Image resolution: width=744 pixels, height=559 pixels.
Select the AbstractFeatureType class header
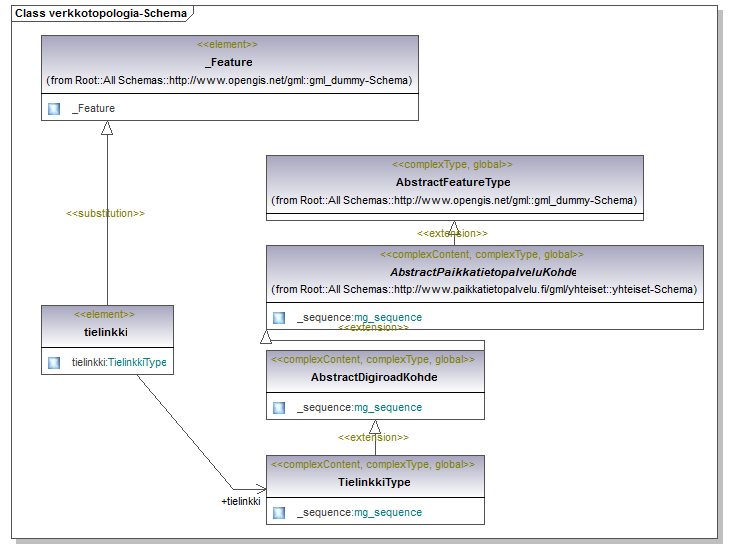(x=455, y=184)
